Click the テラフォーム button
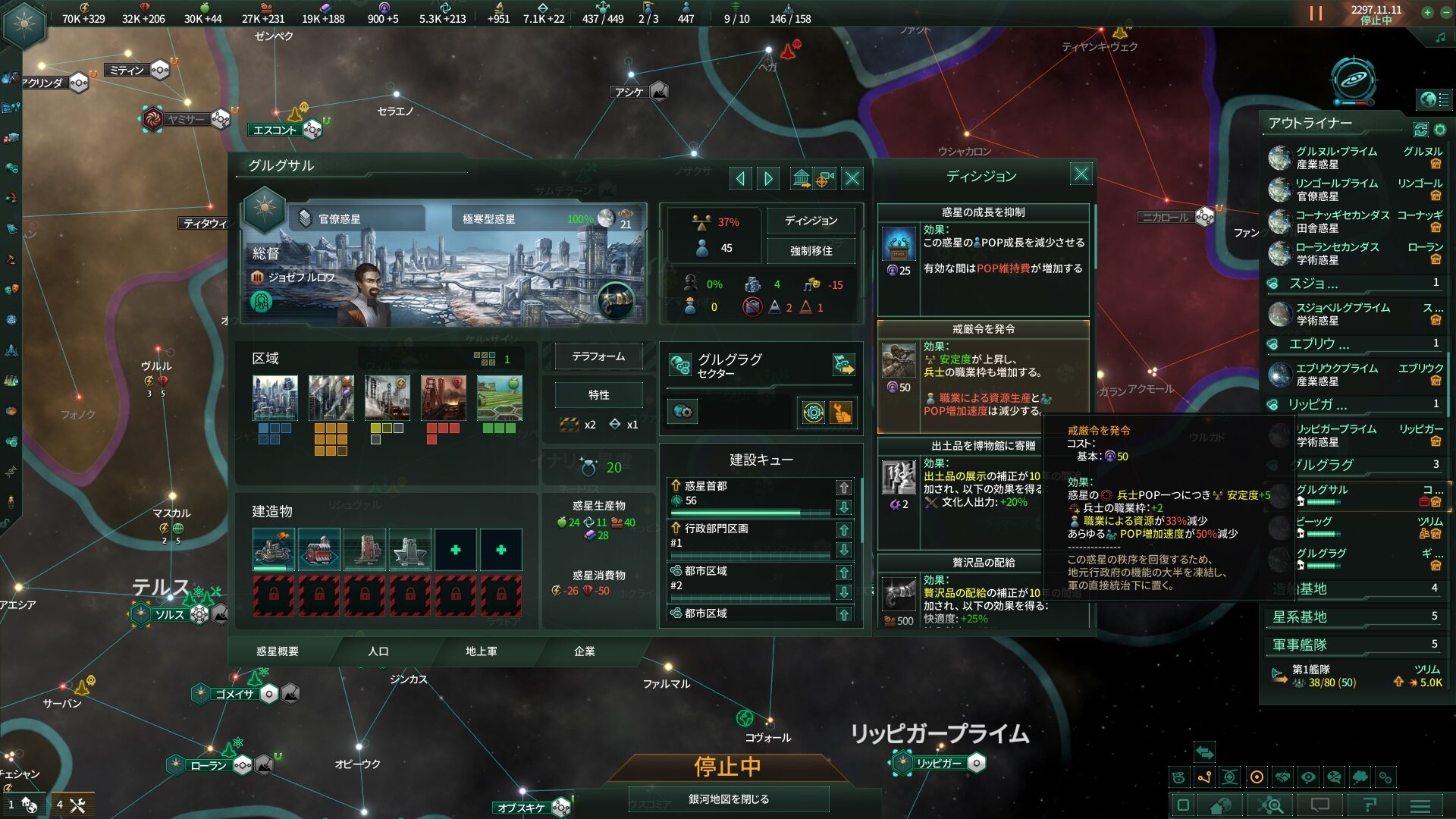The image size is (1456, 819). 598,356
